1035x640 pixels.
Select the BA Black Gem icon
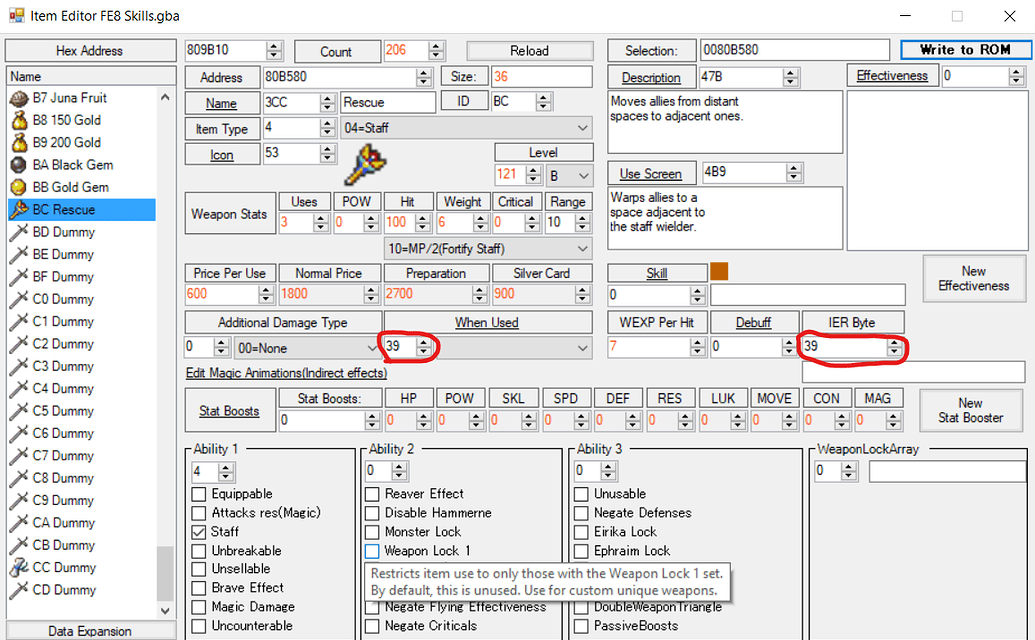(19, 165)
